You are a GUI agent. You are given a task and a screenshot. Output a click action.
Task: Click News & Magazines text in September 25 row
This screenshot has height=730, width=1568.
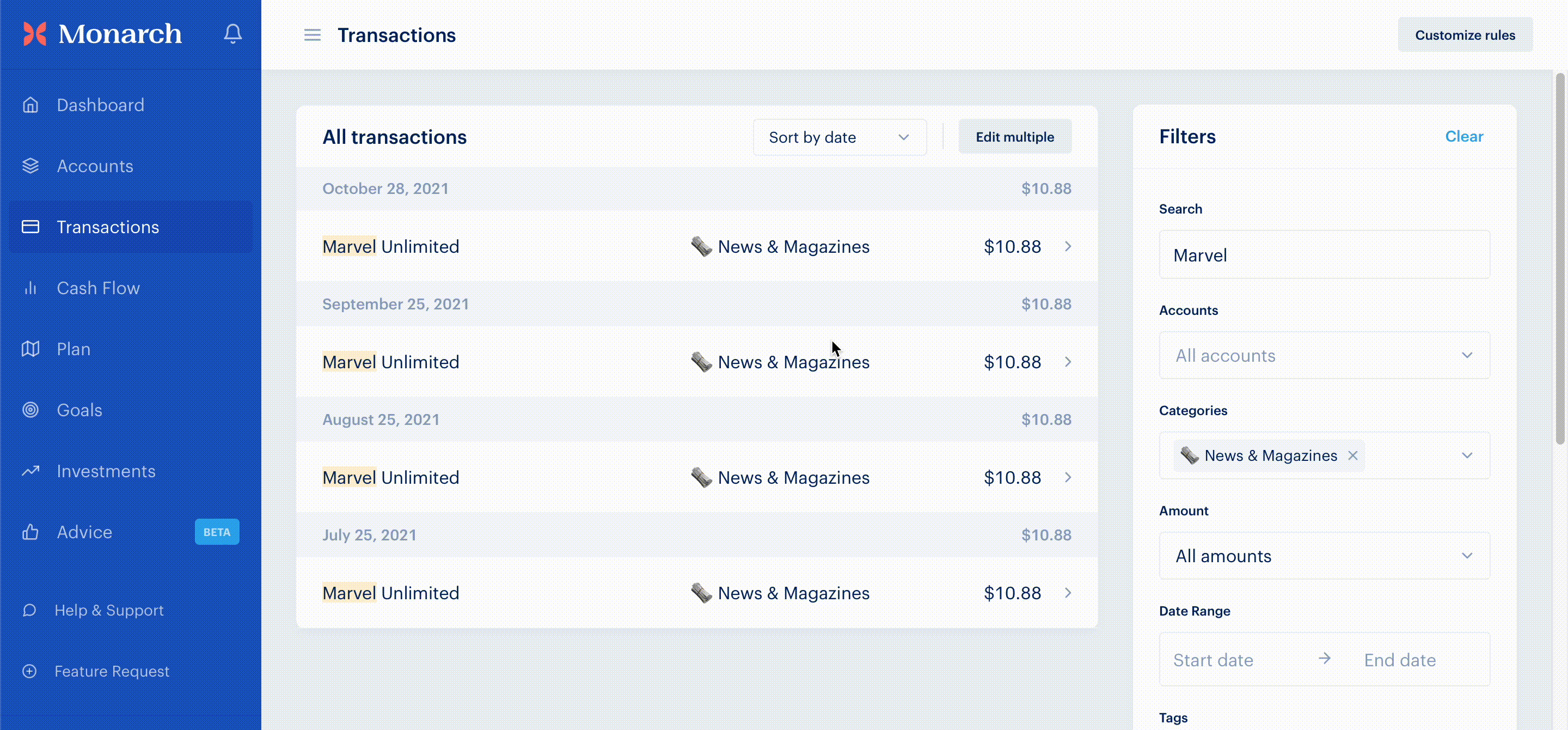793,362
